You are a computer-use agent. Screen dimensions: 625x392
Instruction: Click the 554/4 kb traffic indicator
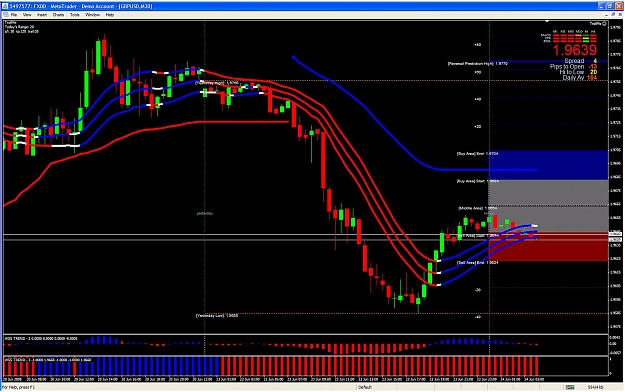pos(596,387)
